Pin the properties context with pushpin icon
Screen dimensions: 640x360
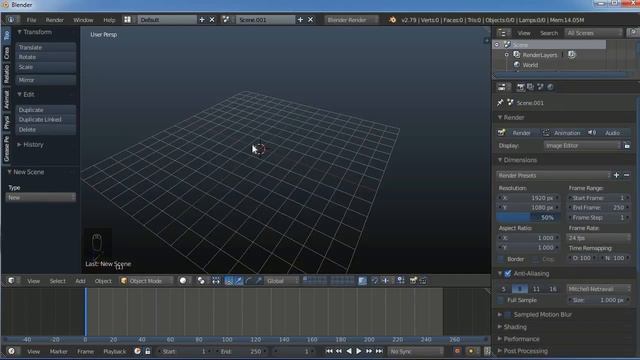point(500,103)
